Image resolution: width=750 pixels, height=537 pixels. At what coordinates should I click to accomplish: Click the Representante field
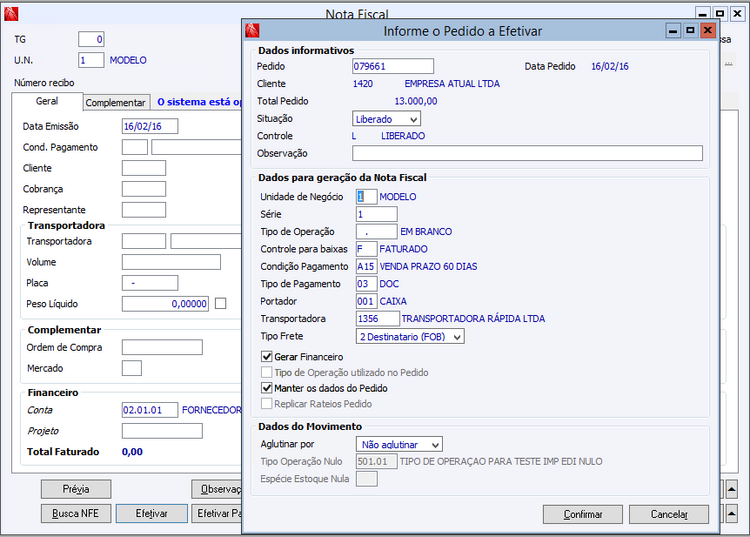[x=144, y=210]
